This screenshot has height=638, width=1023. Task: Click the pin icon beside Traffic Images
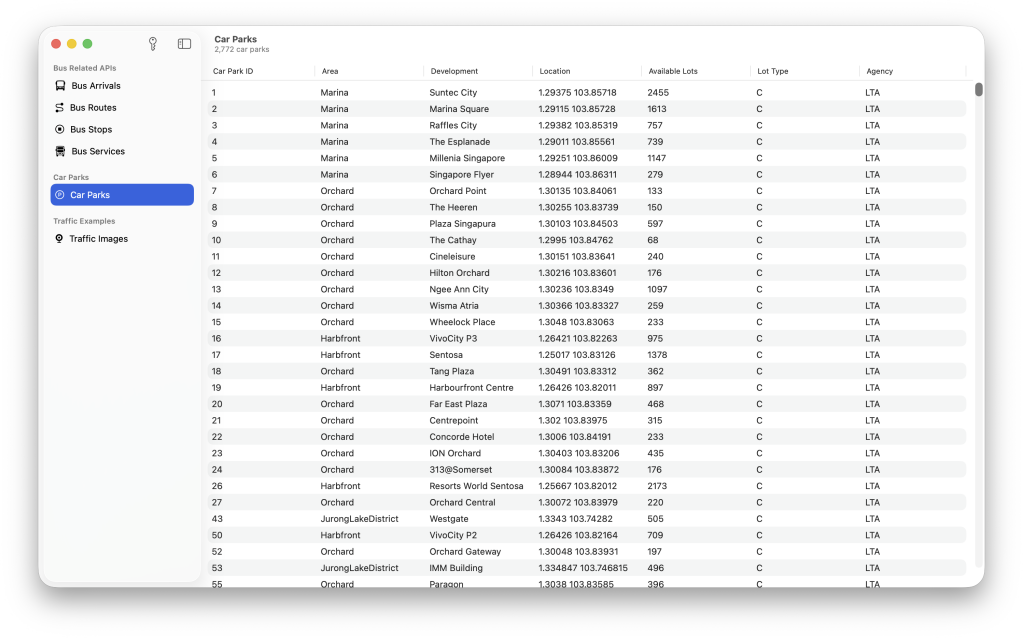(59, 239)
